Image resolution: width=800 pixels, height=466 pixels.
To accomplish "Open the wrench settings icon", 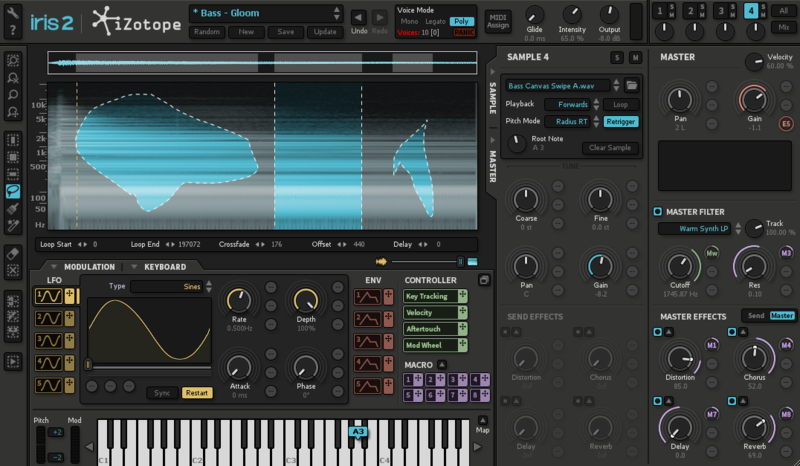I will pos(12,12).
